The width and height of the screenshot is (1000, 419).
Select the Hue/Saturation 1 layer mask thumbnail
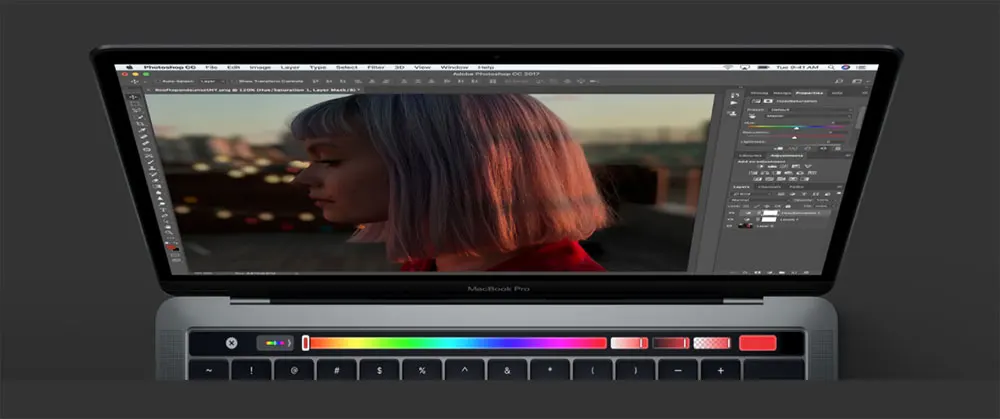pos(770,212)
